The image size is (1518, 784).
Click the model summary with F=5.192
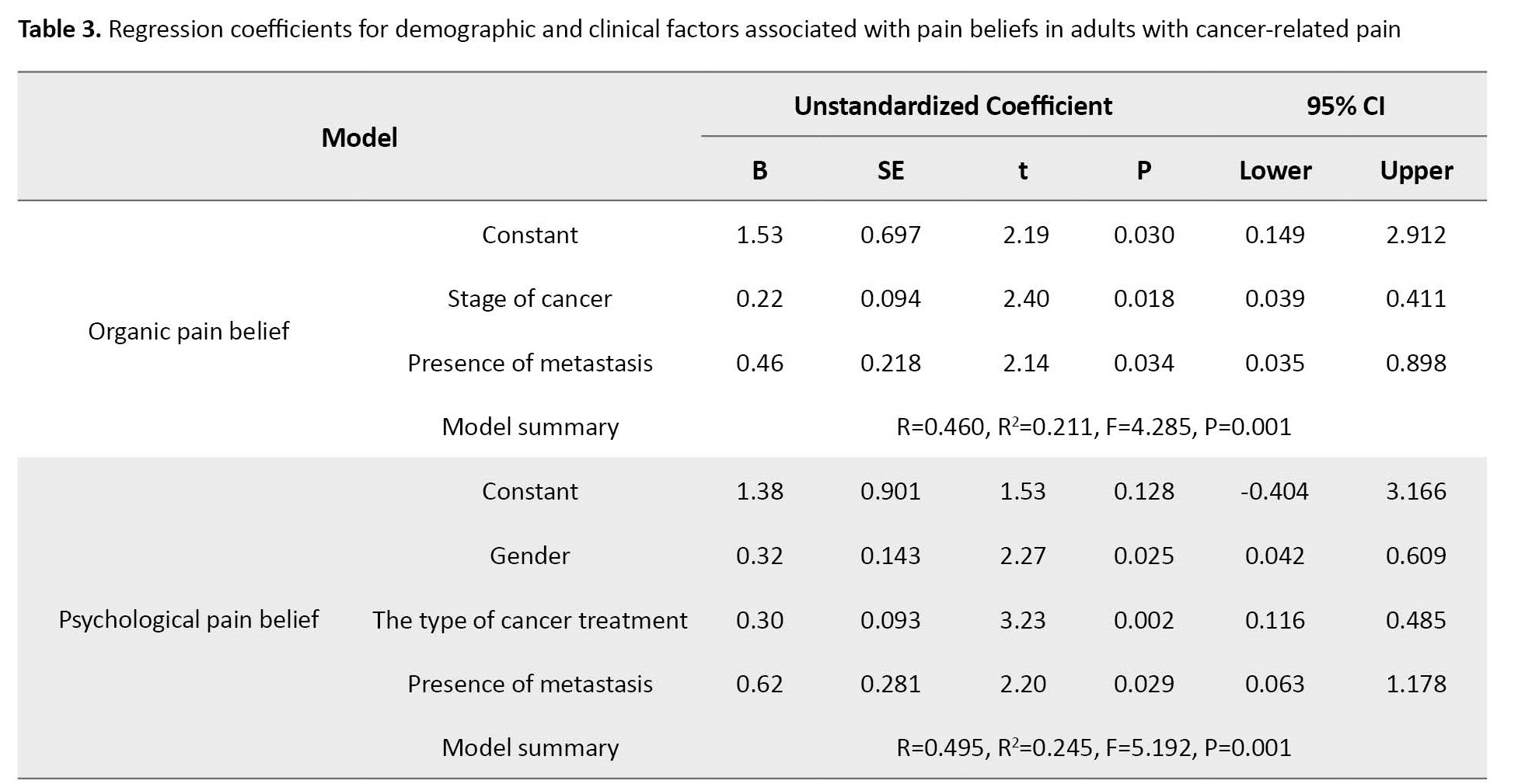point(1093,747)
